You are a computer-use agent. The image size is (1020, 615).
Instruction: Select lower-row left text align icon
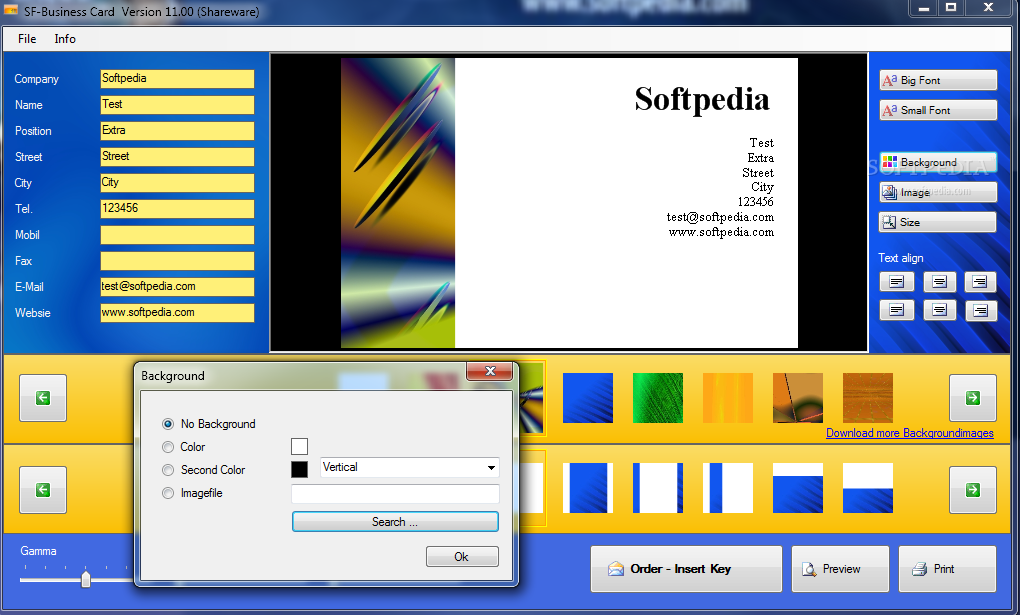[896, 310]
